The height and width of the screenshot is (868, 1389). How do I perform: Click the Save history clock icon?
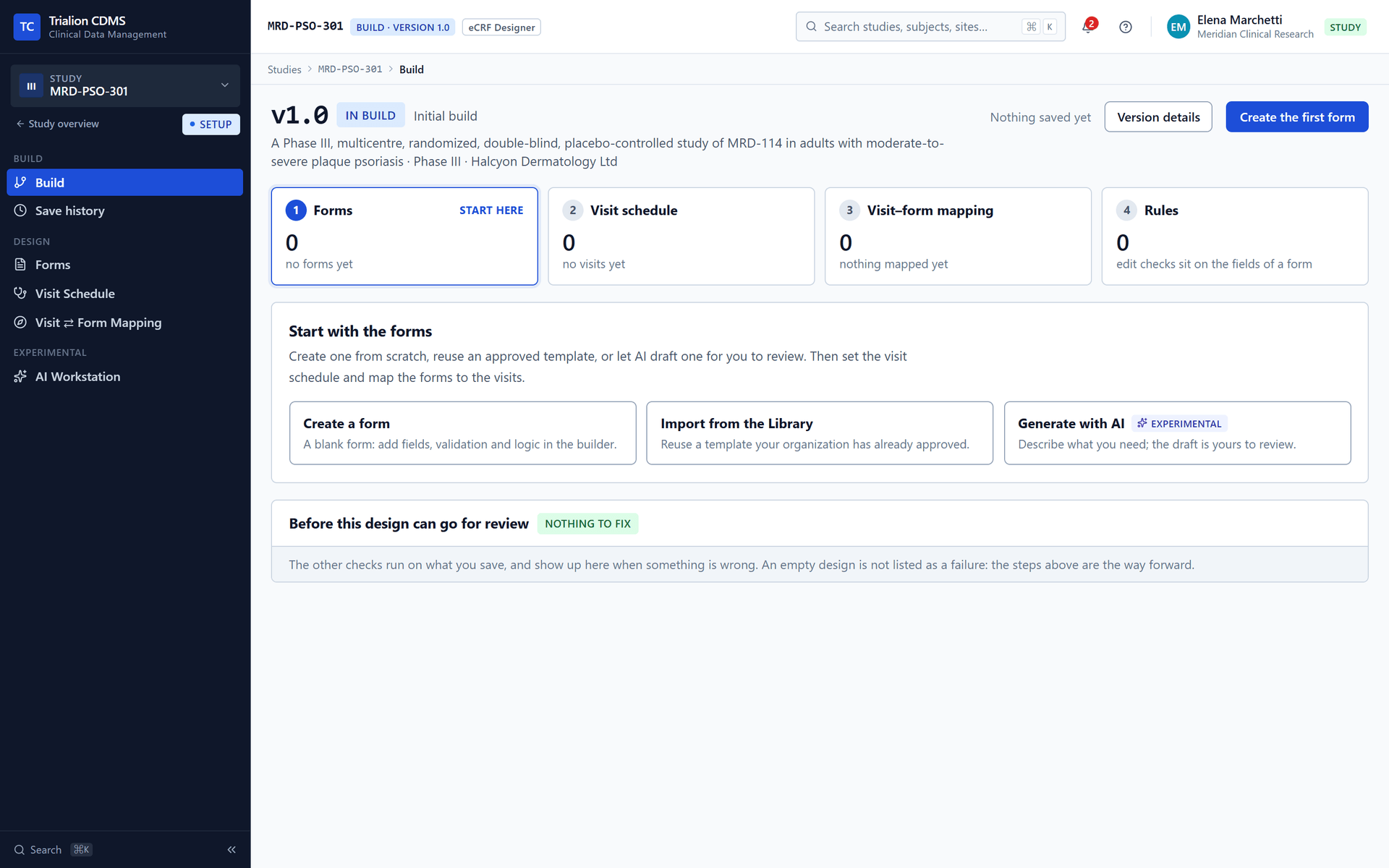click(x=20, y=210)
